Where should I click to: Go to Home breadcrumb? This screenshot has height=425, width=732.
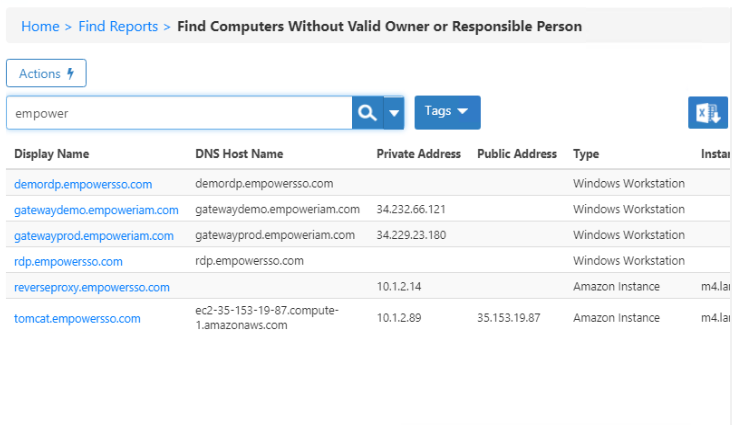40,26
